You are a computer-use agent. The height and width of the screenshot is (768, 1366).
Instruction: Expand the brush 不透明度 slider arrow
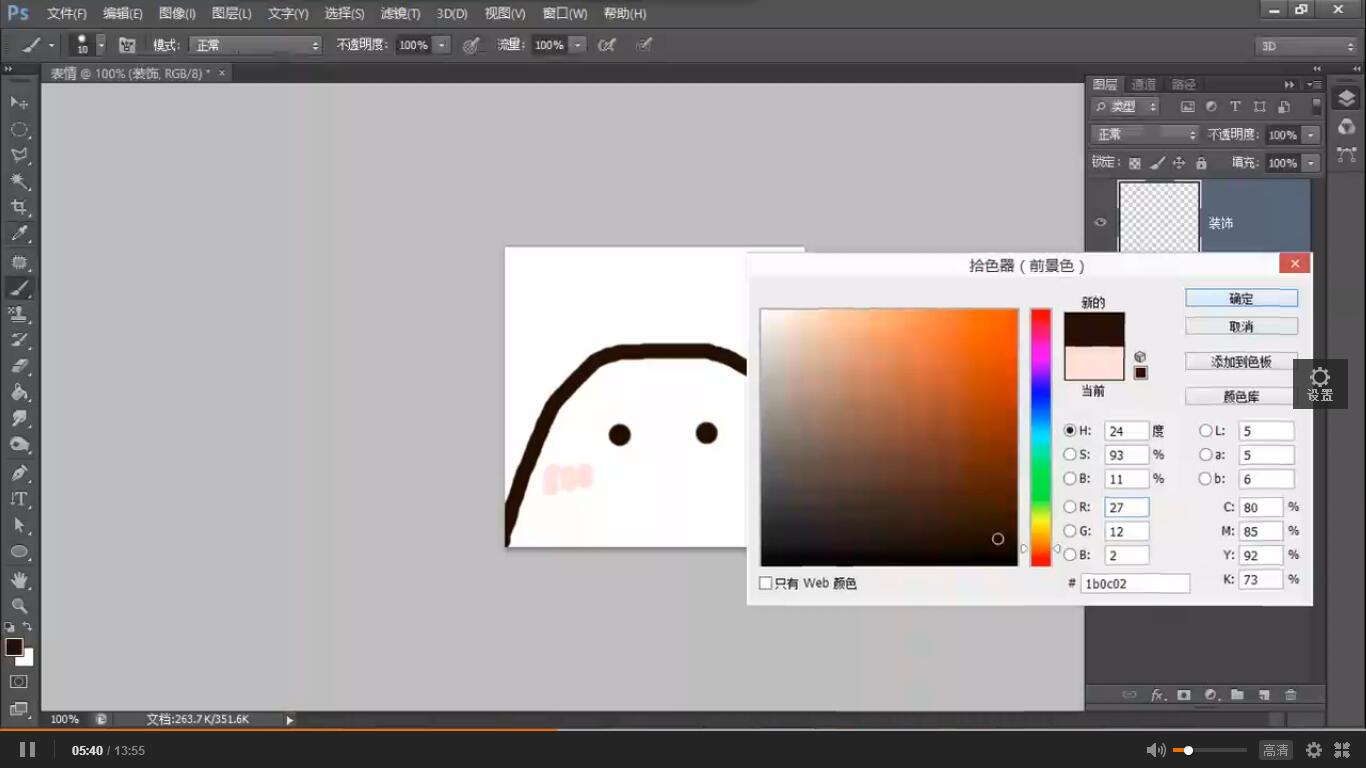(x=441, y=45)
